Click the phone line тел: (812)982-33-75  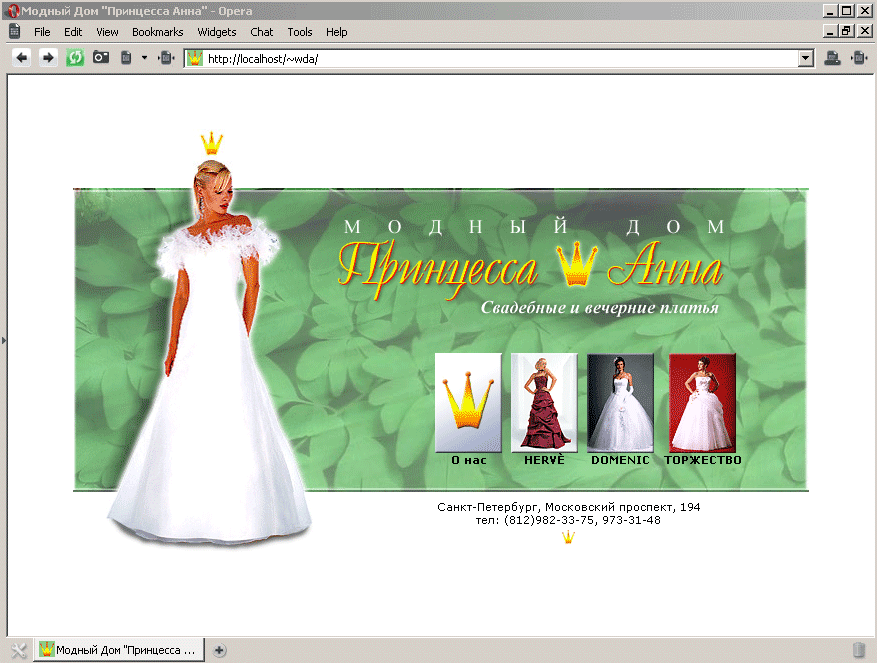535,520
